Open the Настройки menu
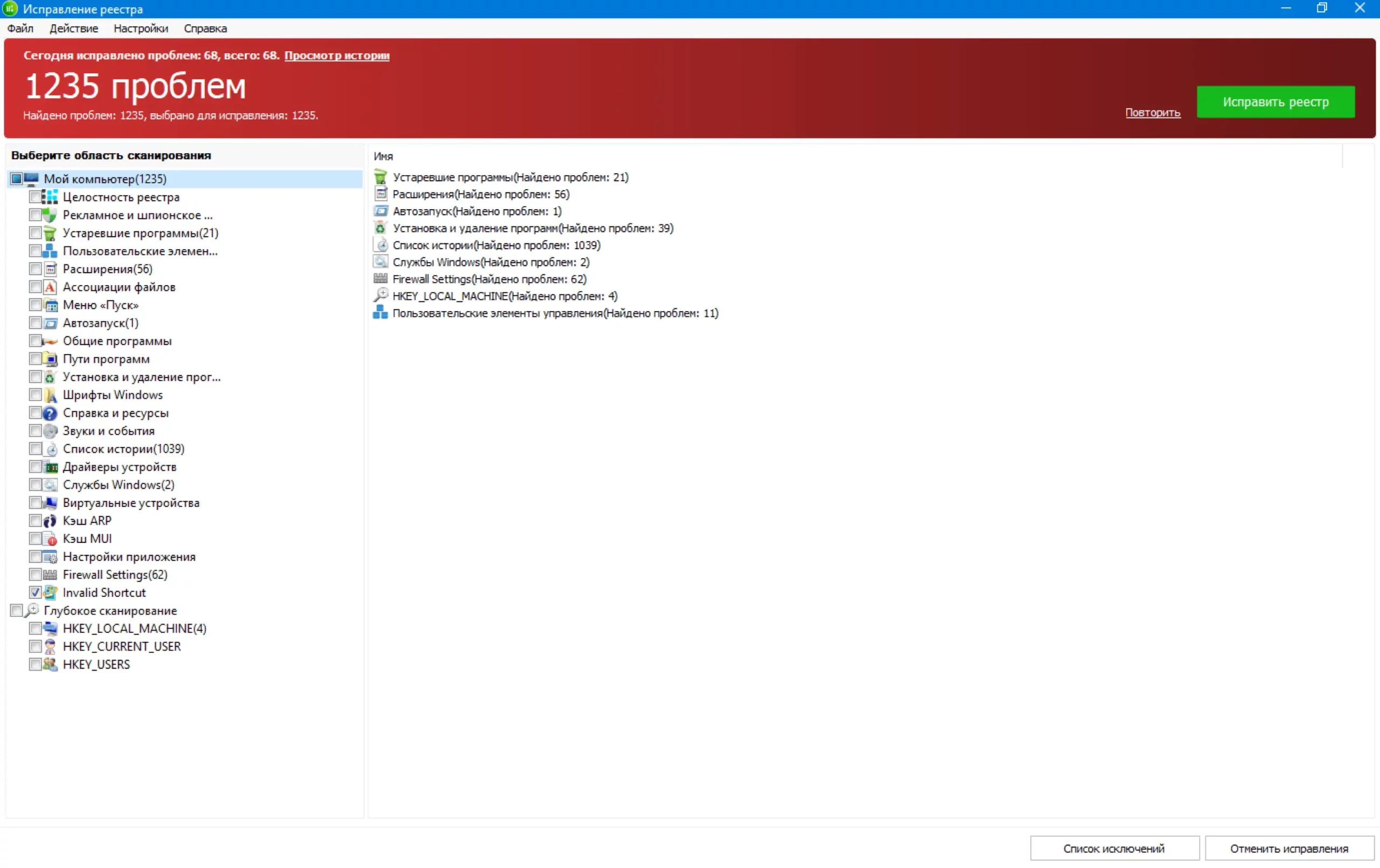 click(x=140, y=29)
